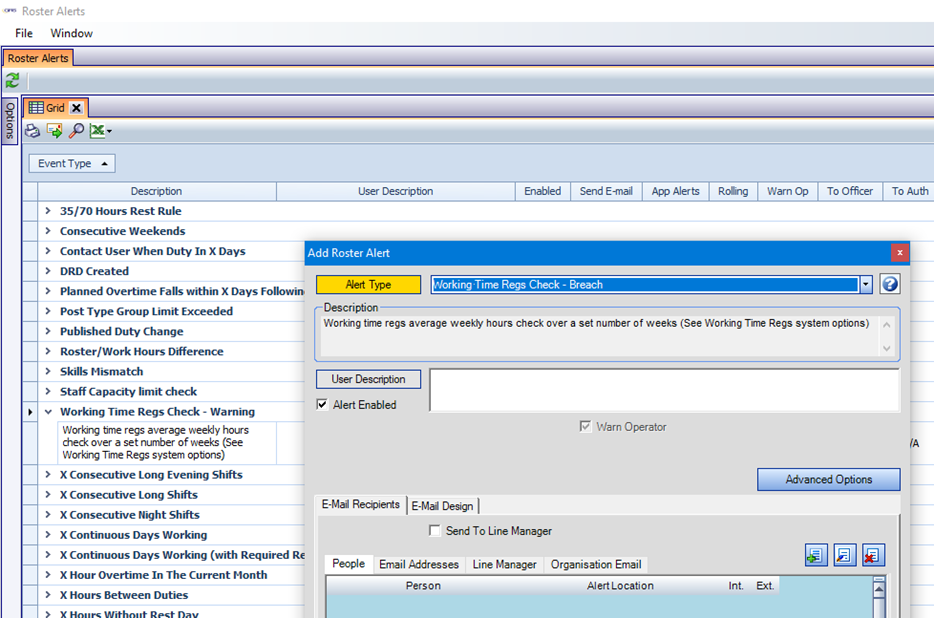Expand the Consecutive Weekends row
934x618 pixels.
click(x=48, y=231)
